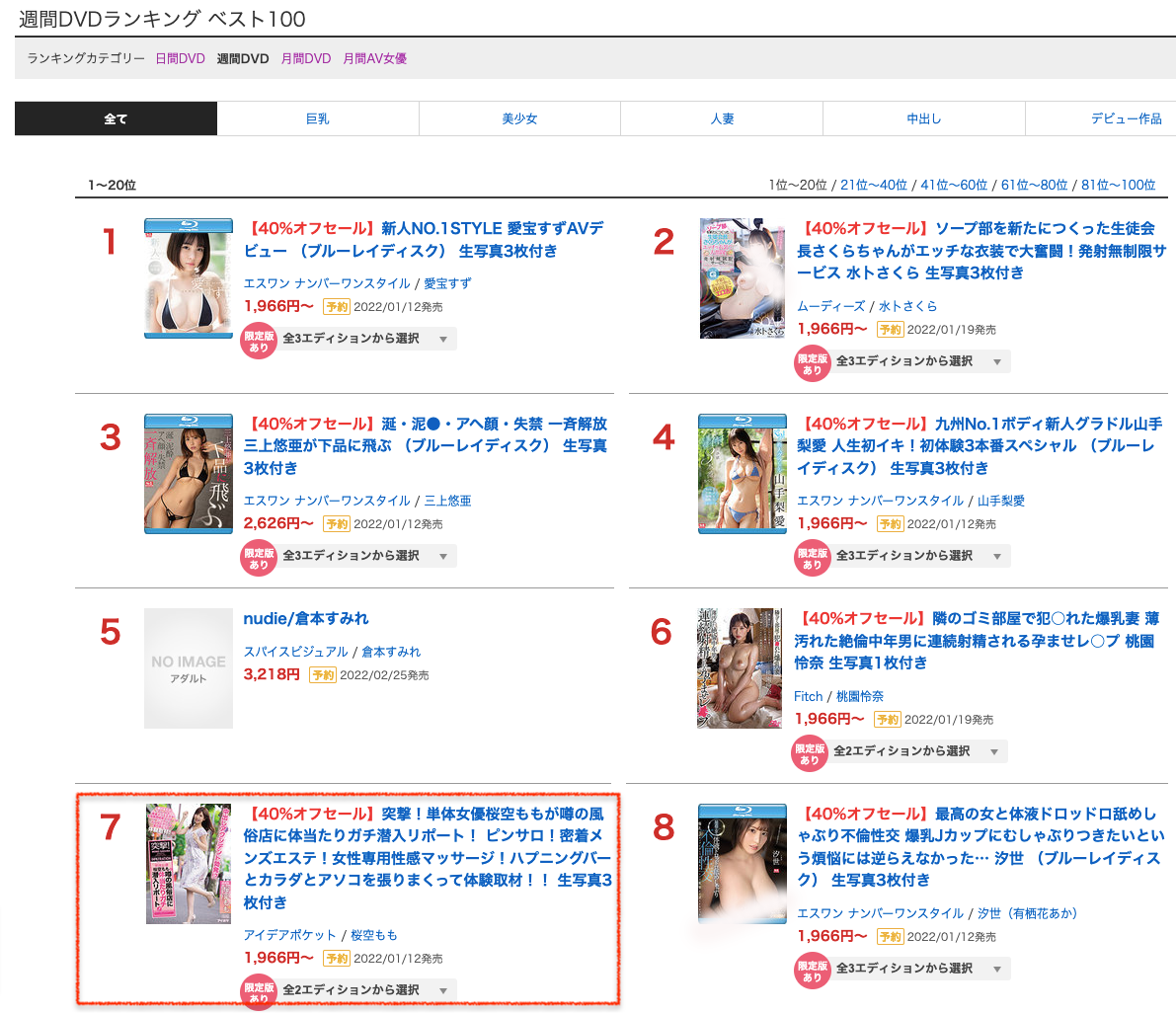
Task: Select the 全て tab
Action: (x=116, y=118)
